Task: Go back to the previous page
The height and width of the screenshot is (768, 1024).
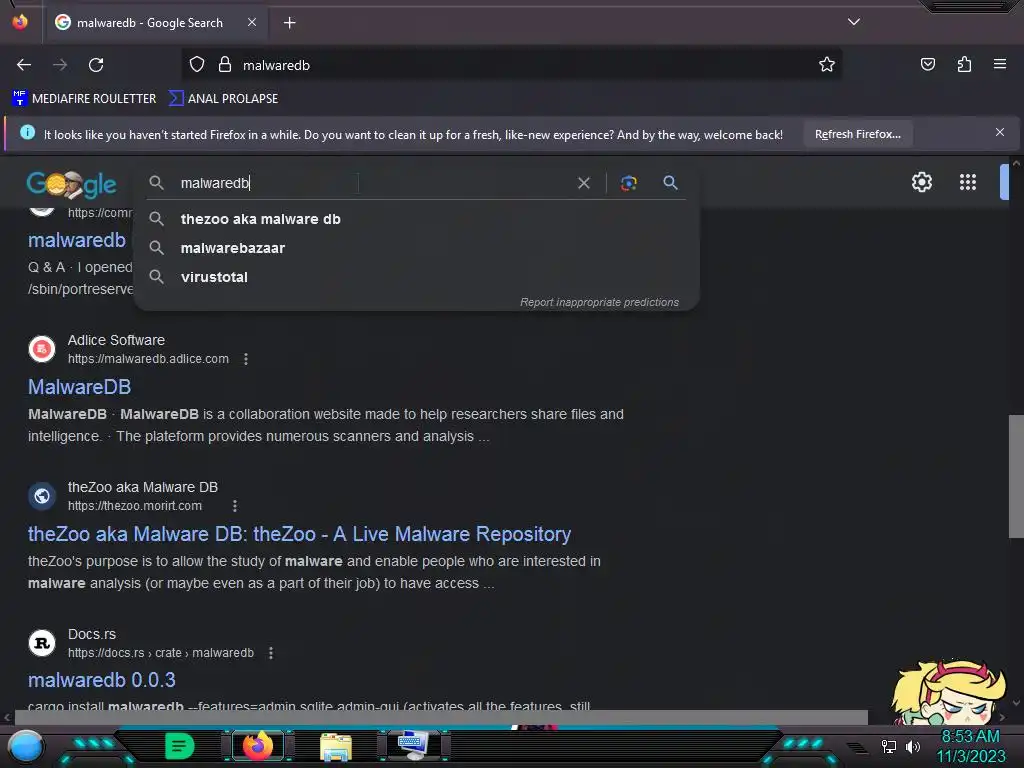Action: (24, 65)
